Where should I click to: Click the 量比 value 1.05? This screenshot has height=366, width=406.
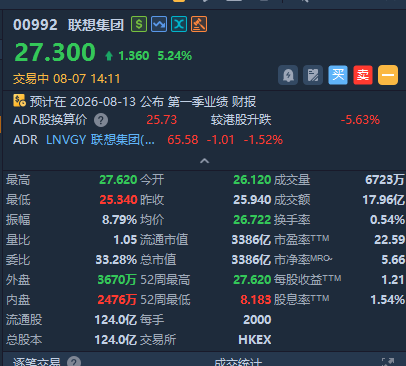125,240
